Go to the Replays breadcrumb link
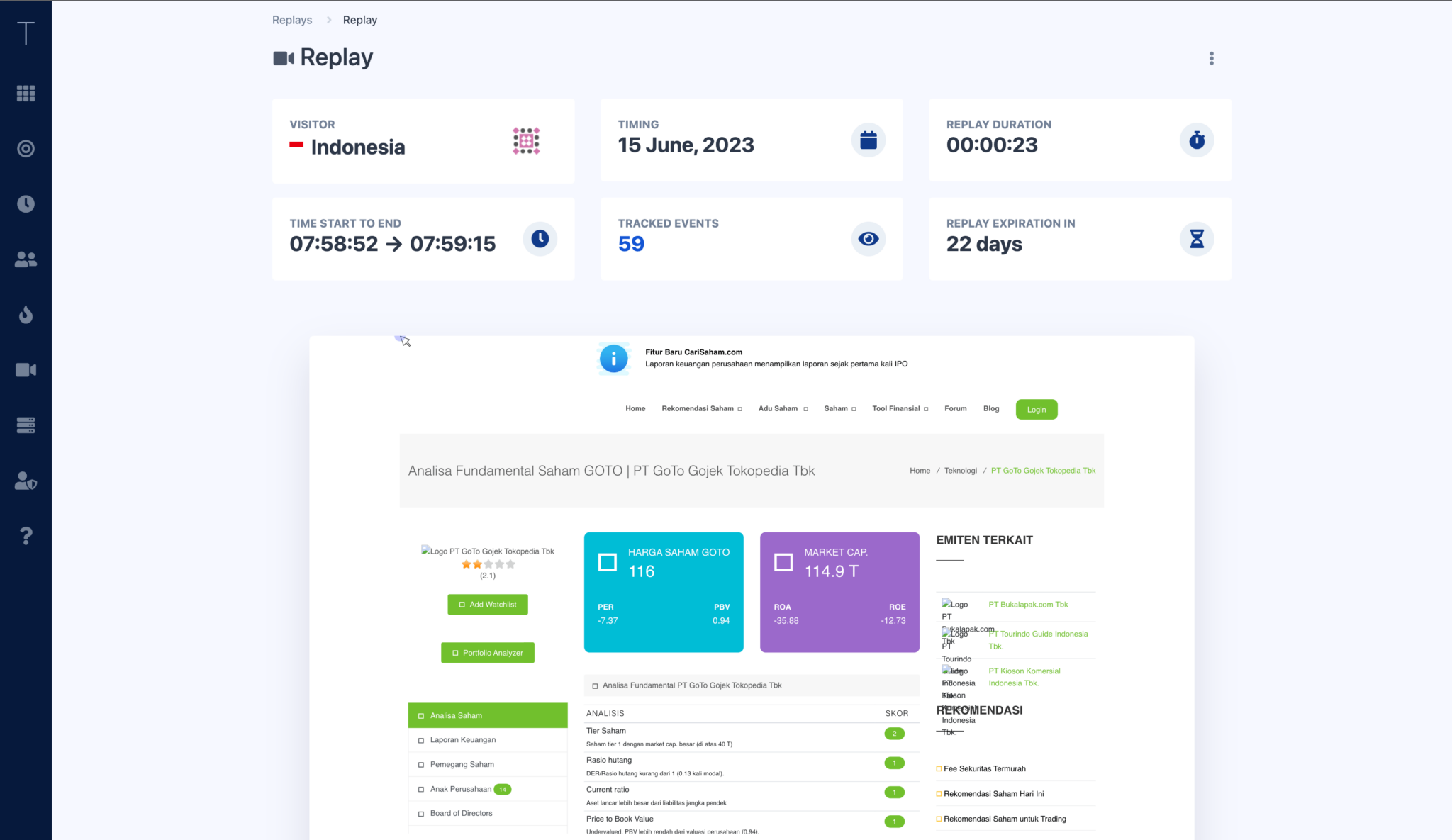 point(292,20)
